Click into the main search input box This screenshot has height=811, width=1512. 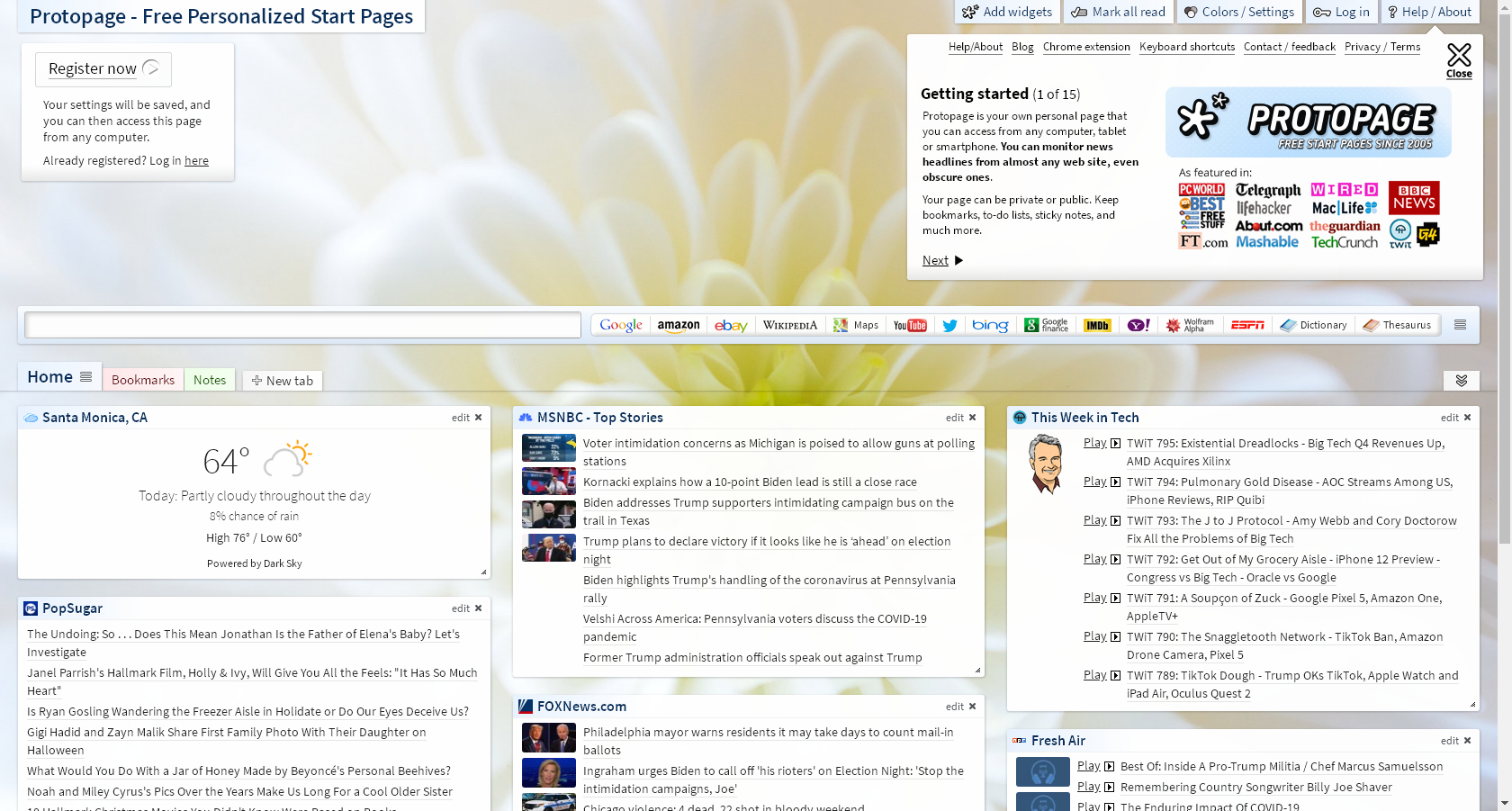[x=302, y=325]
